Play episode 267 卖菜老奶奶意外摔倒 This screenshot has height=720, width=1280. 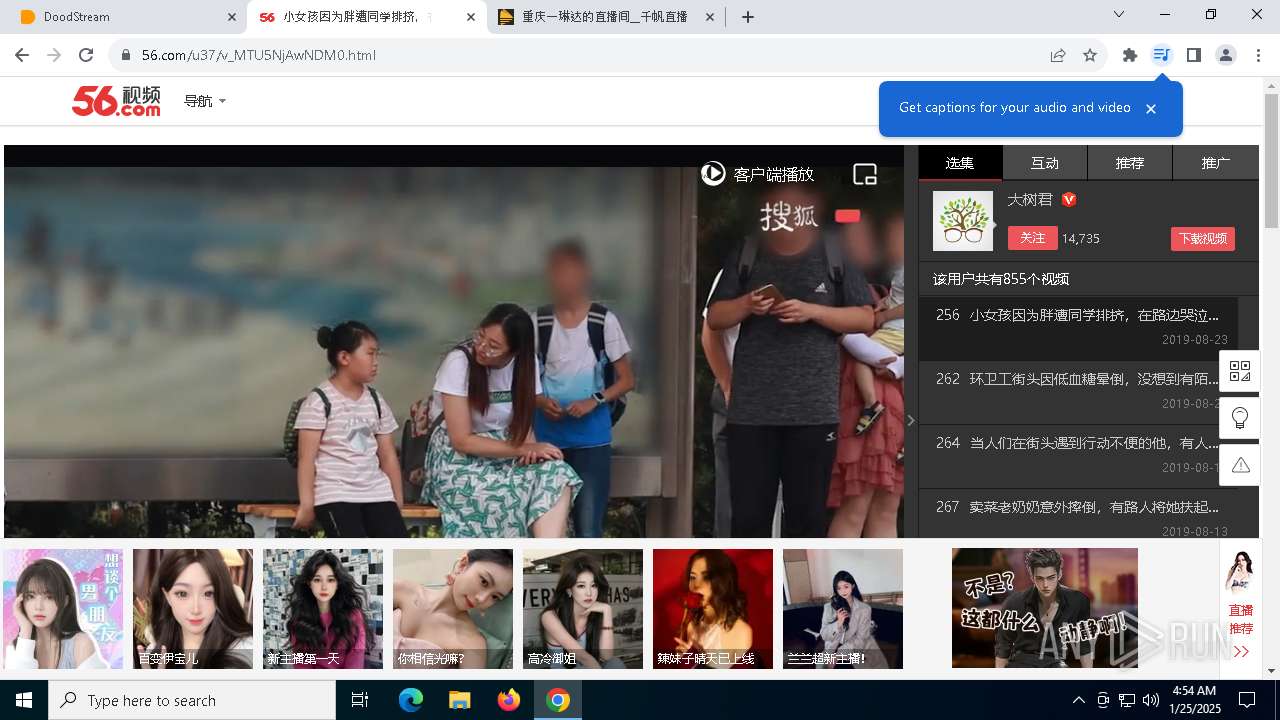click(1078, 515)
